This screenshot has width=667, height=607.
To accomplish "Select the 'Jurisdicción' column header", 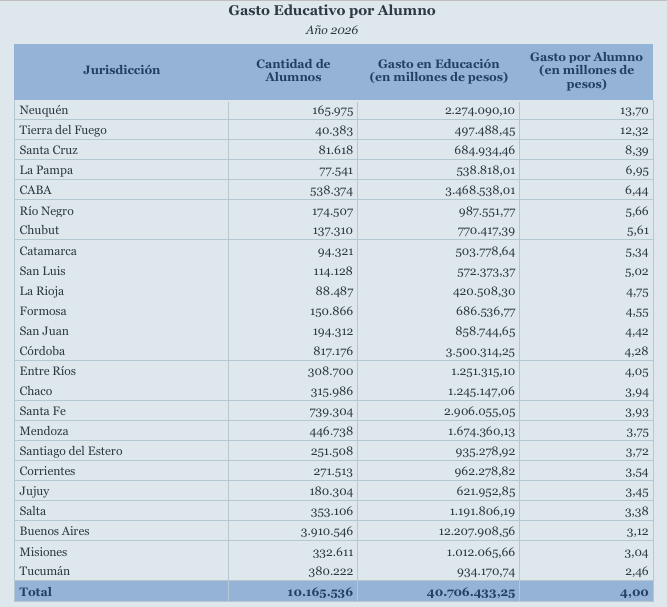I will click(122, 70).
